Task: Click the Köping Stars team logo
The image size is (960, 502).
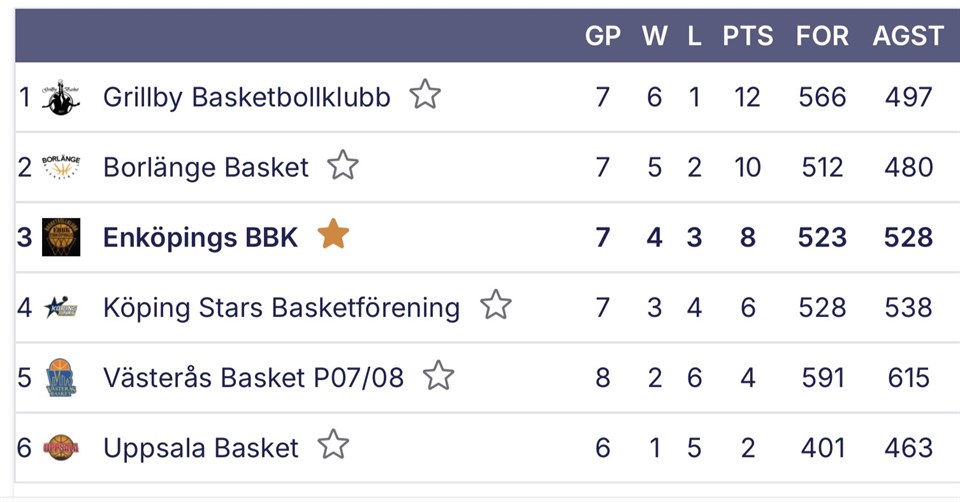Action: [x=61, y=307]
